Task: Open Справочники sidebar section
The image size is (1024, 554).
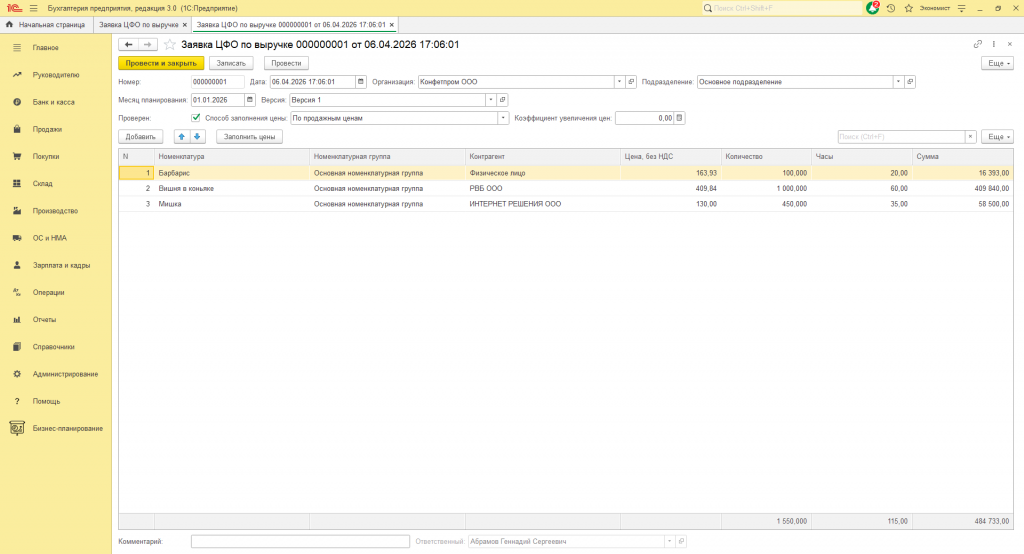Action: point(54,347)
